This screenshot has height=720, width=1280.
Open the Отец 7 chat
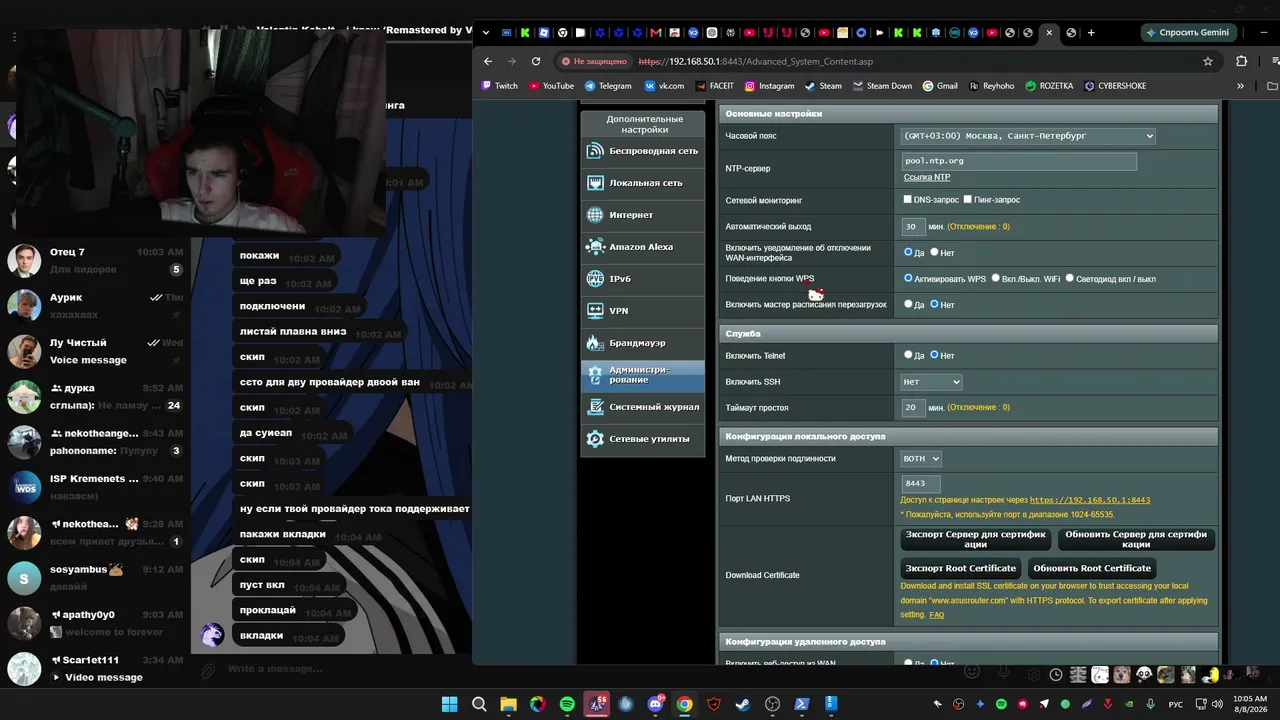[96, 261]
